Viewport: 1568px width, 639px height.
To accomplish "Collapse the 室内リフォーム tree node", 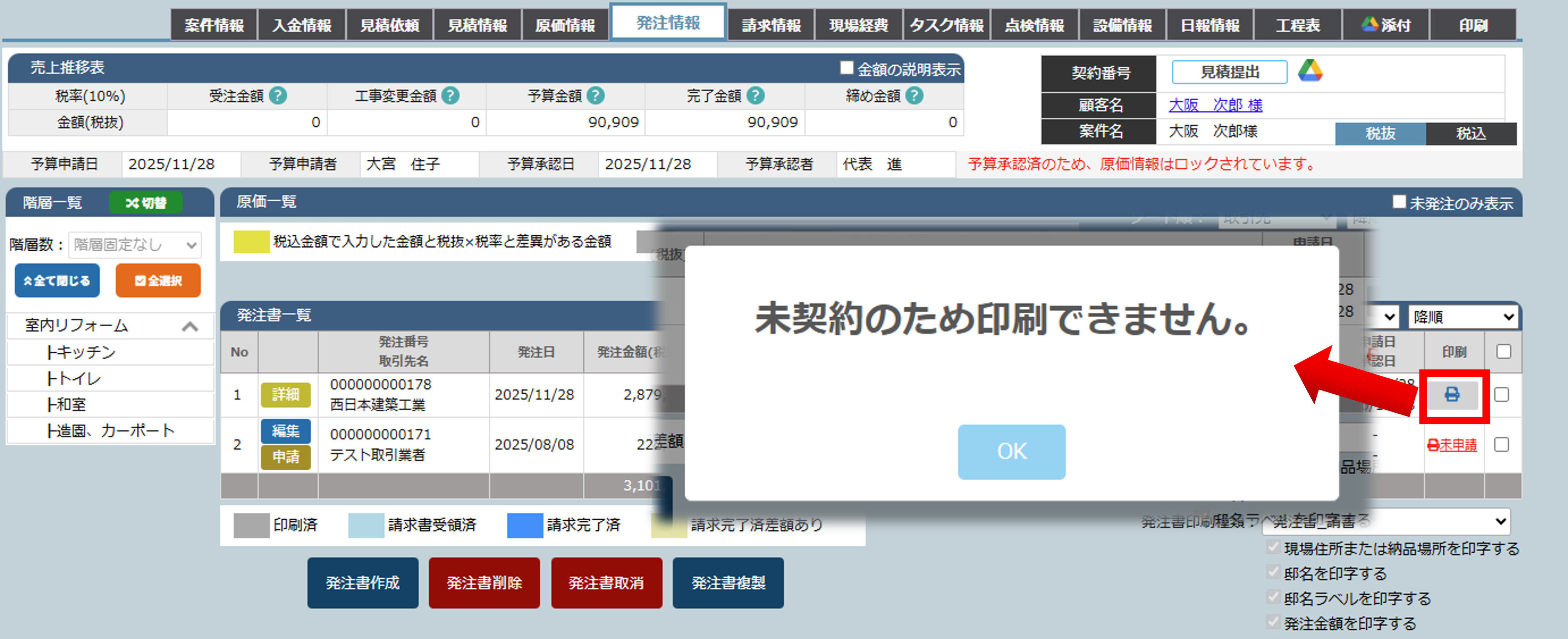I will click(190, 326).
